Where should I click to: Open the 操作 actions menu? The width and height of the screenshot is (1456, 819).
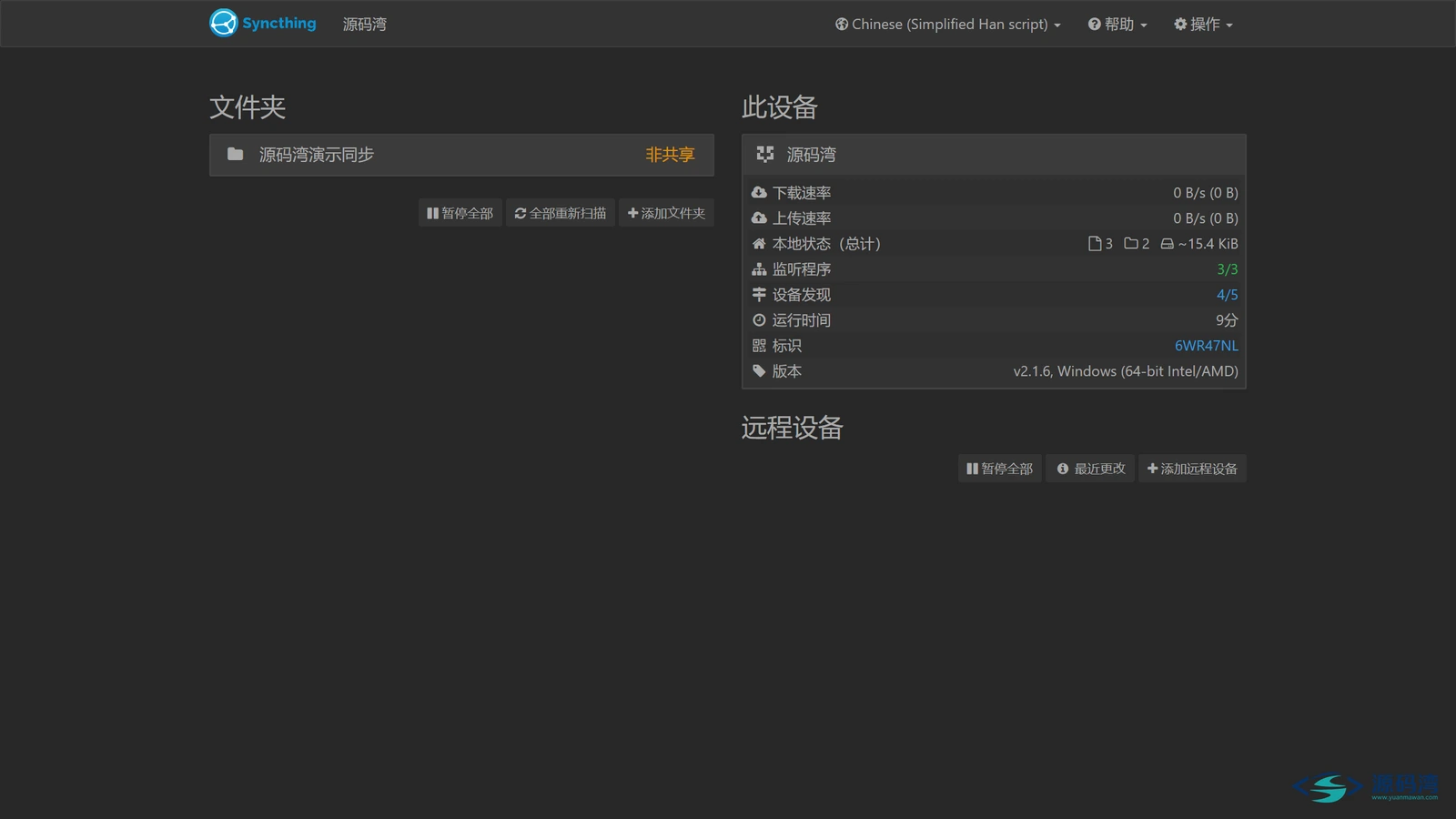[1203, 25]
